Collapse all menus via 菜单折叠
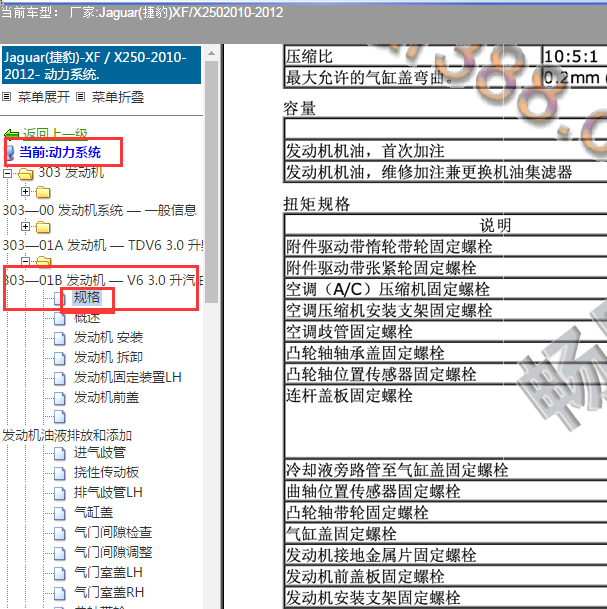The image size is (607, 609). [x=118, y=97]
